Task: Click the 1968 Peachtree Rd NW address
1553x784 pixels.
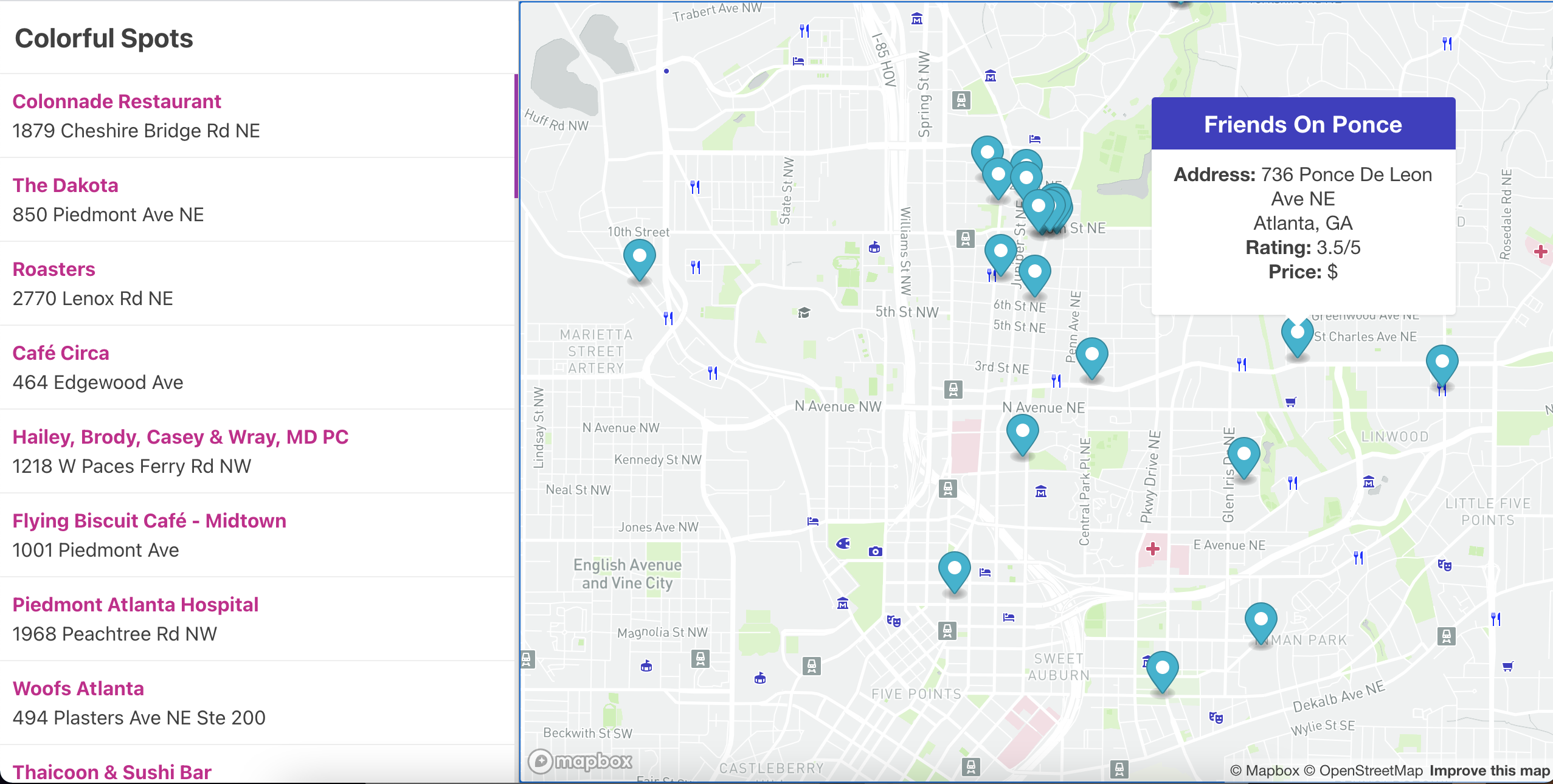Action: point(115,634)
